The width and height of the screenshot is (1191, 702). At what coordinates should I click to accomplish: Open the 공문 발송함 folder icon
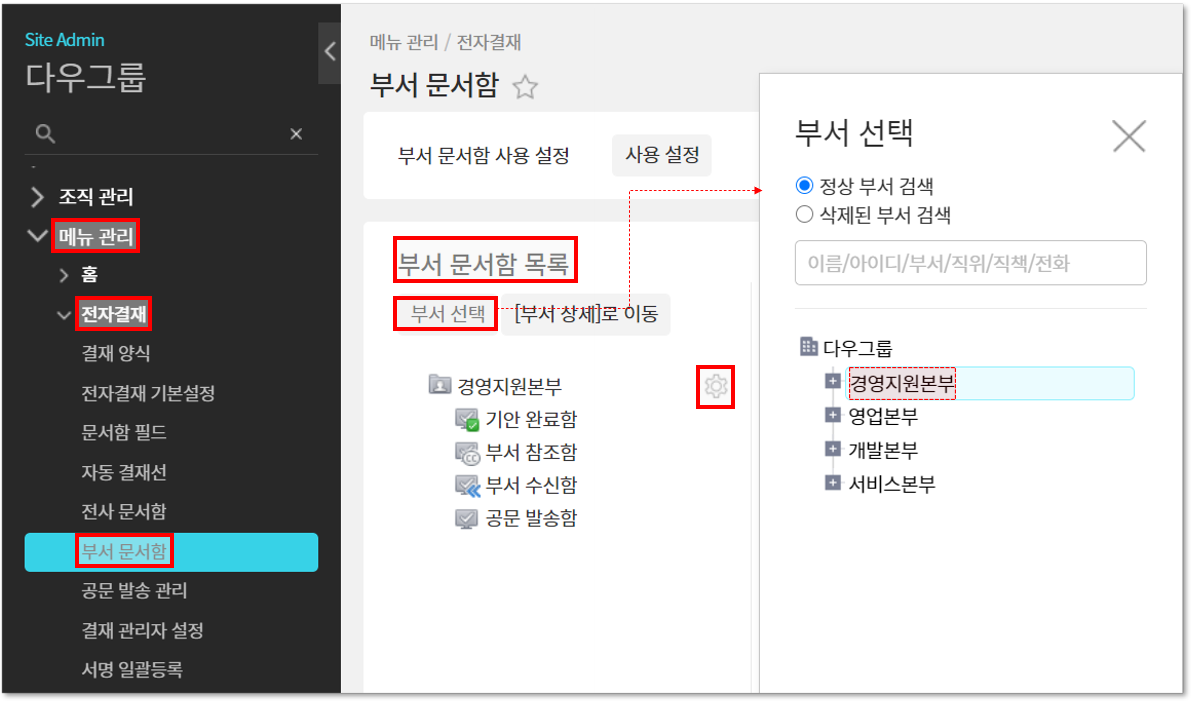[467, 518]
